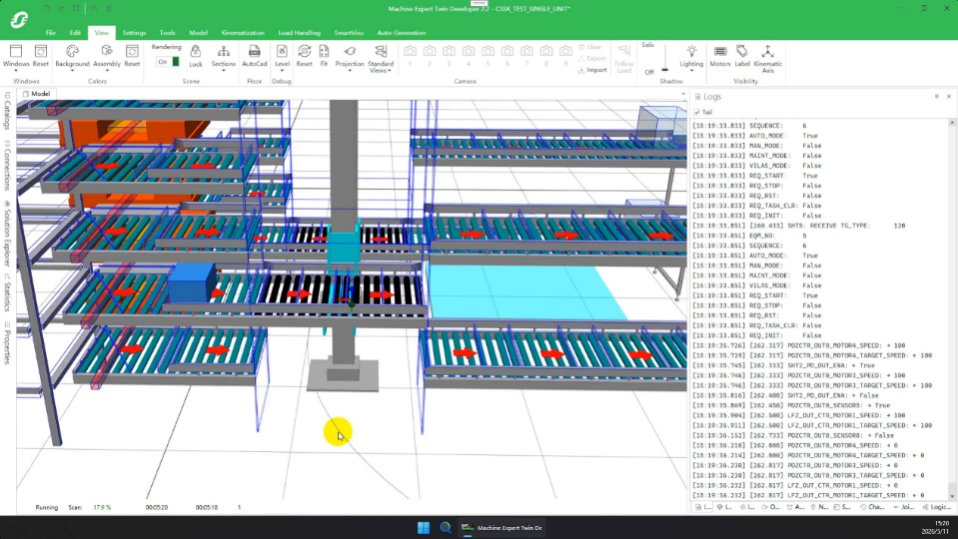Switch to the Load Handling tab

(x=299, y=33)
